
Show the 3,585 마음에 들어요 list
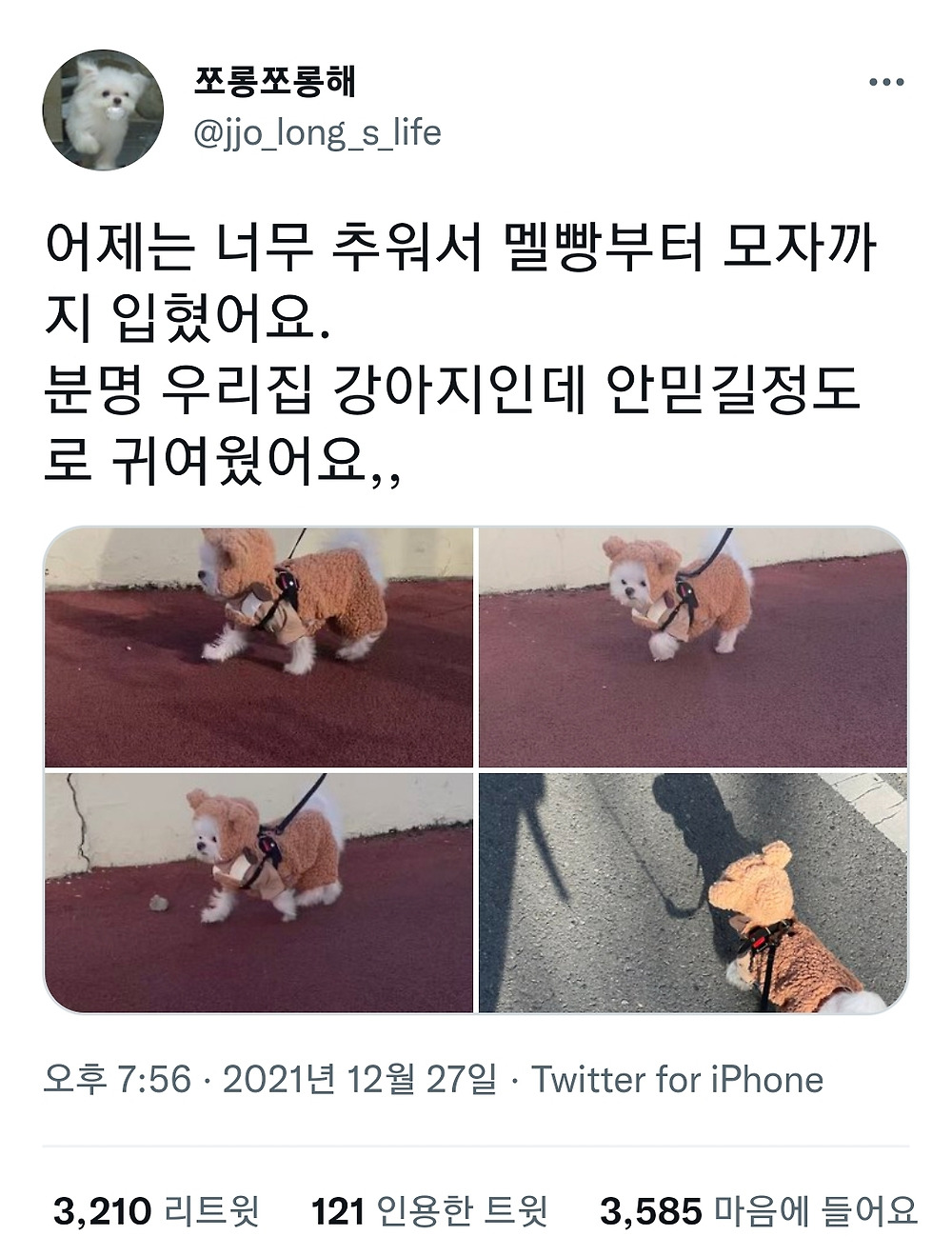tap(759, 1211)
